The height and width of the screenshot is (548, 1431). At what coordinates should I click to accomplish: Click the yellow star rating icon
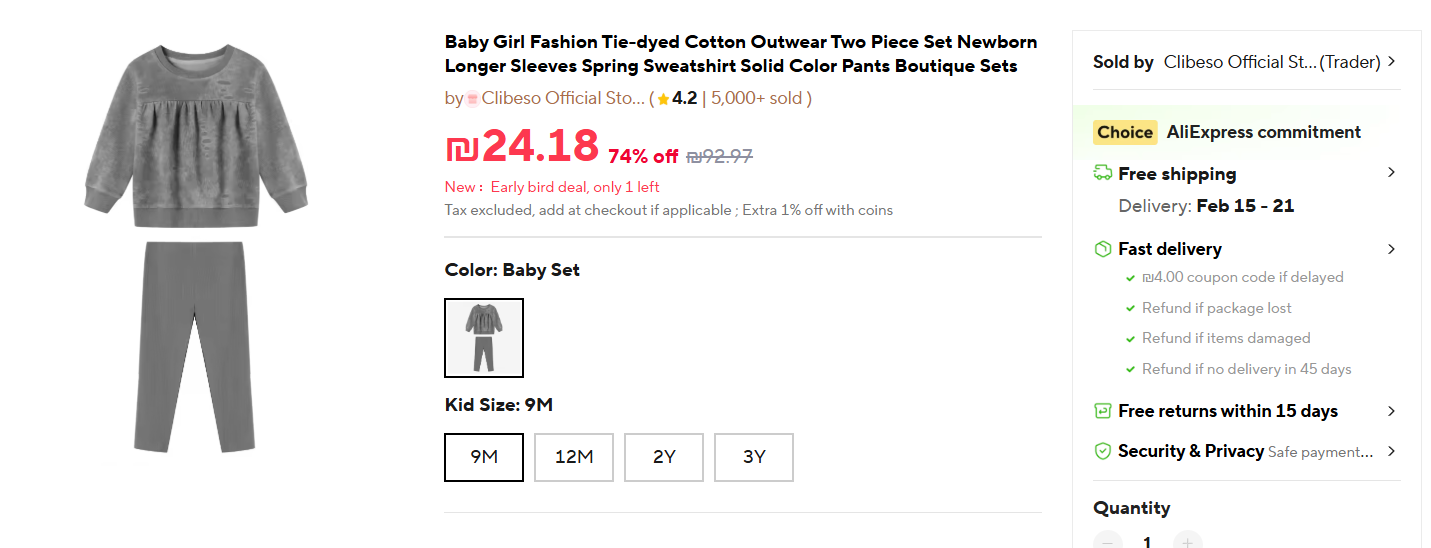point(663,99)
